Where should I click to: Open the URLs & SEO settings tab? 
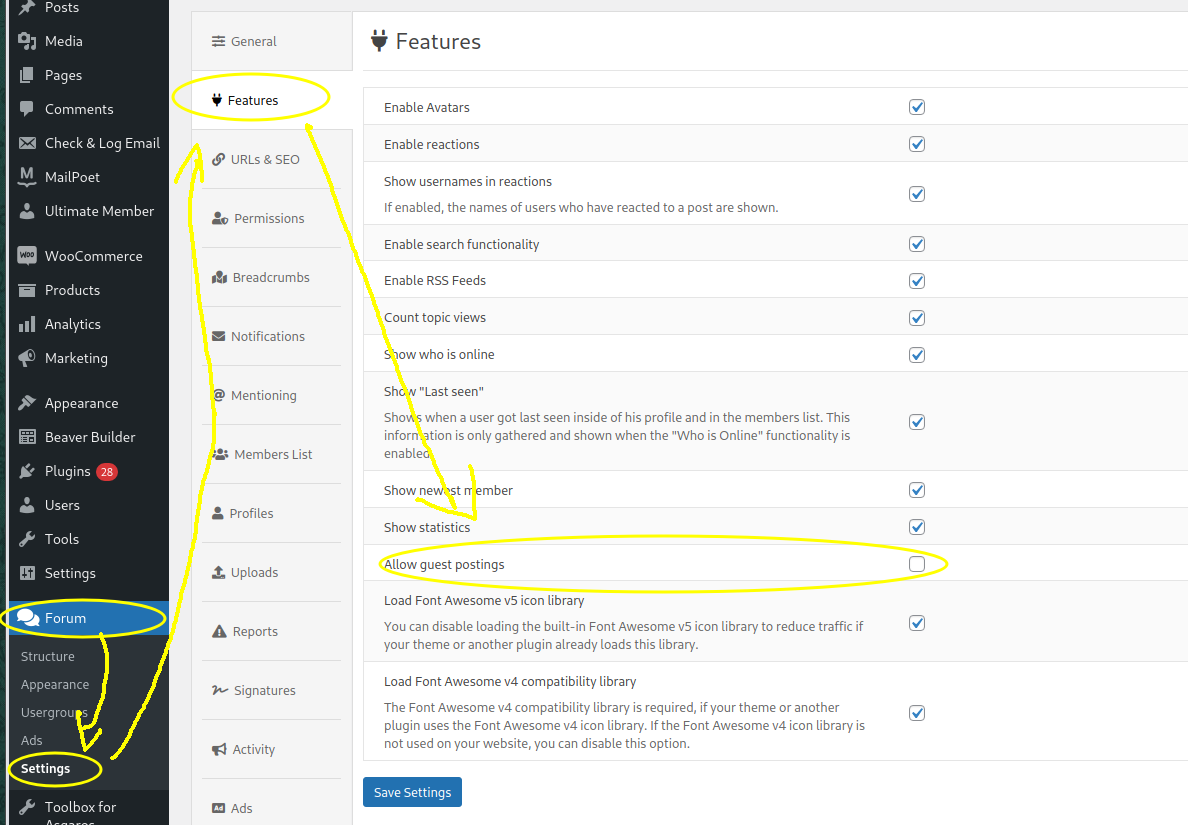(264, 160)
